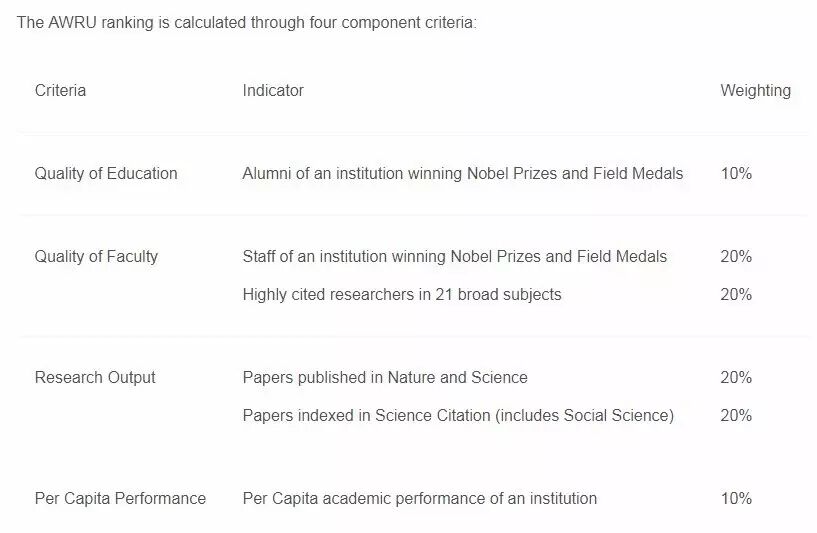Click the alumni Nobel Prizes indicator text
This screenshot has width=817, height=533.
[462, 174]
